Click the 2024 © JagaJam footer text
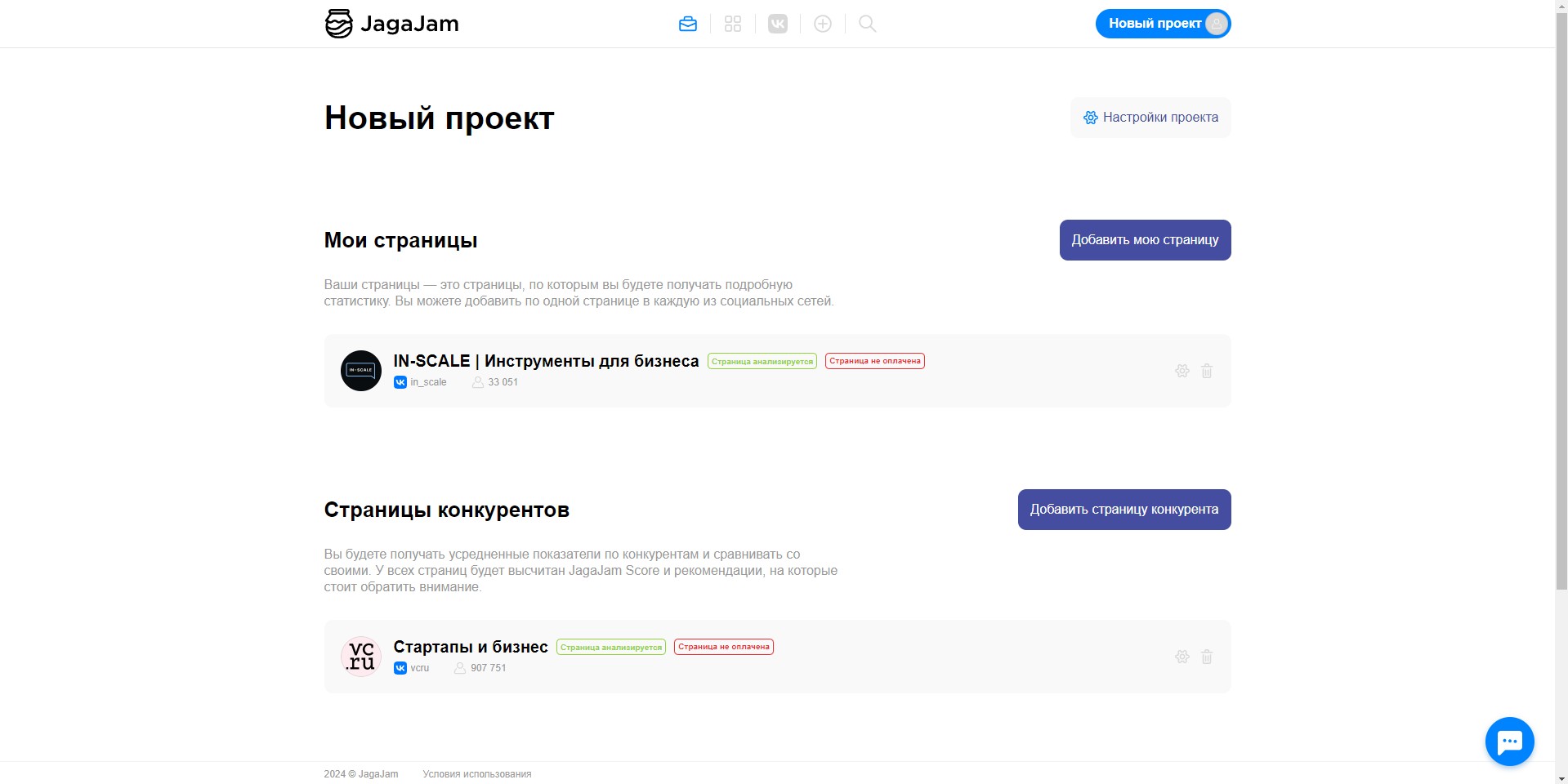 point(361,774)
